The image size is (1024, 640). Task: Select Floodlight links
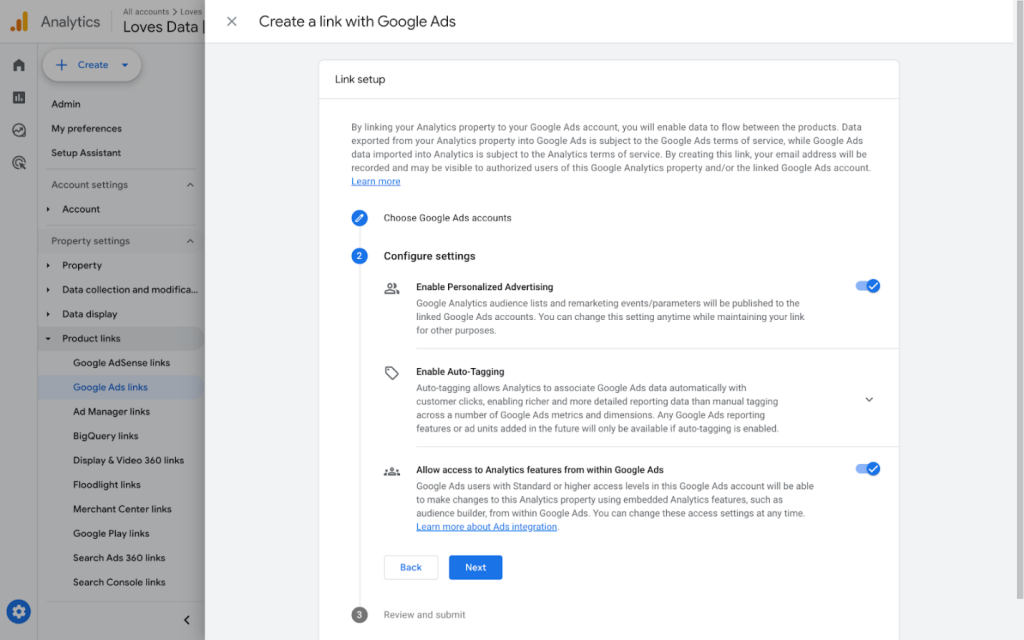point(107,485)
